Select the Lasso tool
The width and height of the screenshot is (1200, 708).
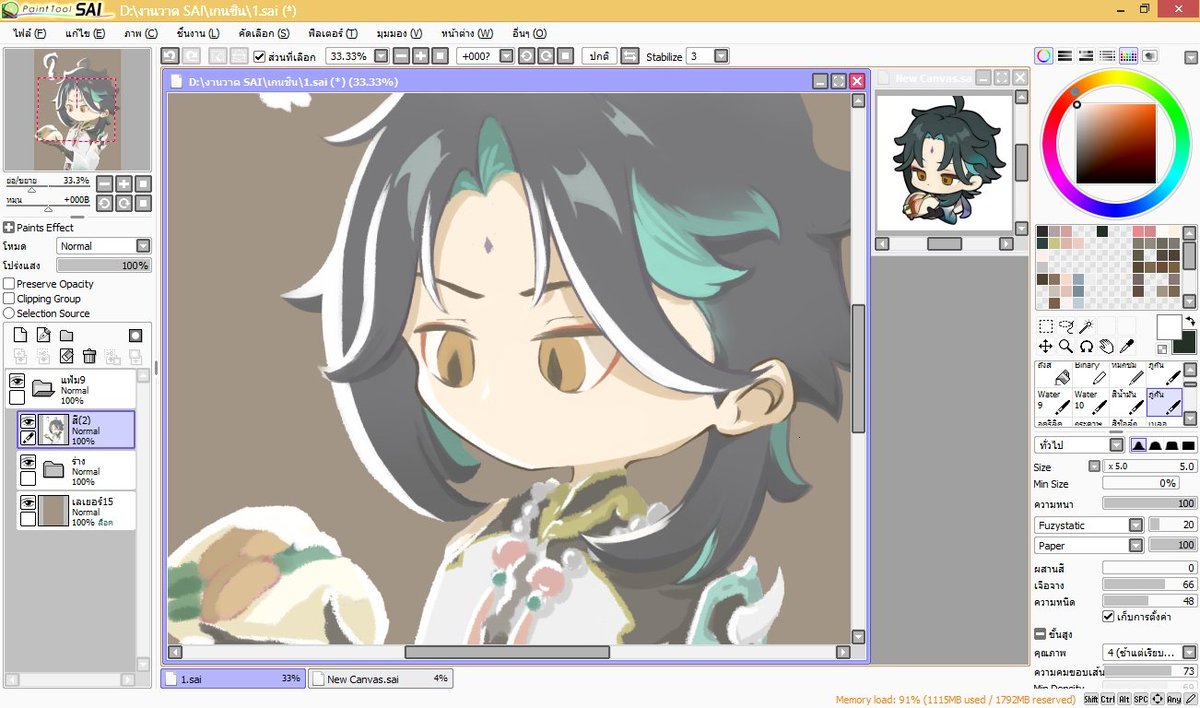(x=1065, y=326)
